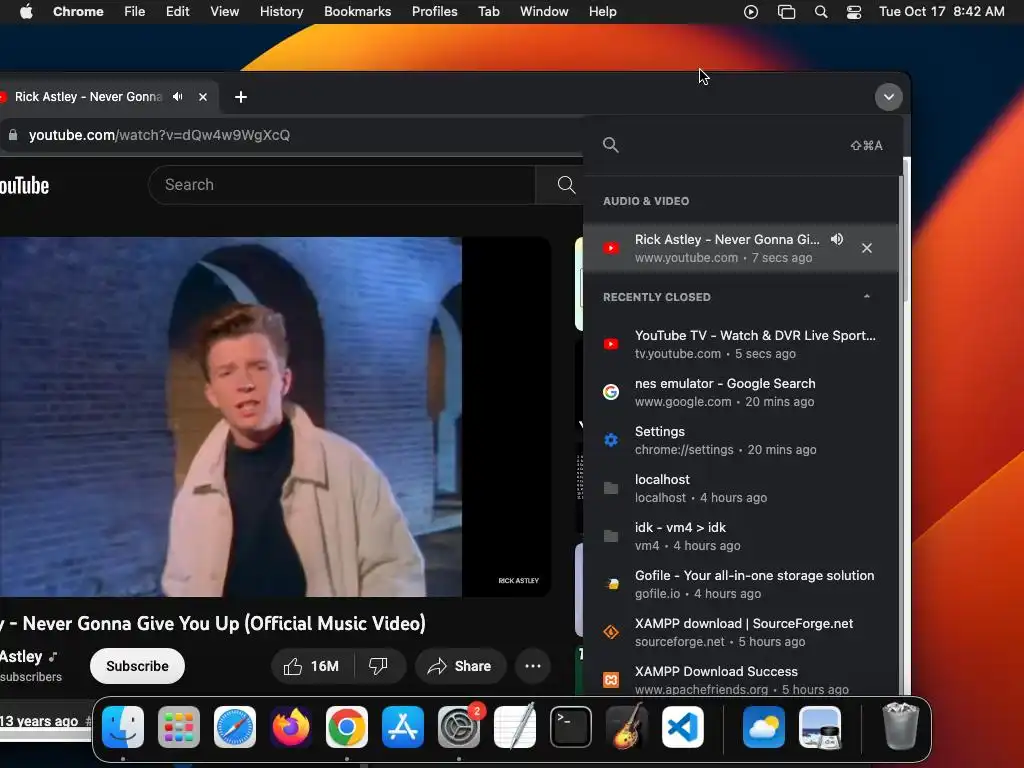The width and height of the screenshot is (1024, 768).
Task: Open a new tab with plus button
Action: coord(240,97)
